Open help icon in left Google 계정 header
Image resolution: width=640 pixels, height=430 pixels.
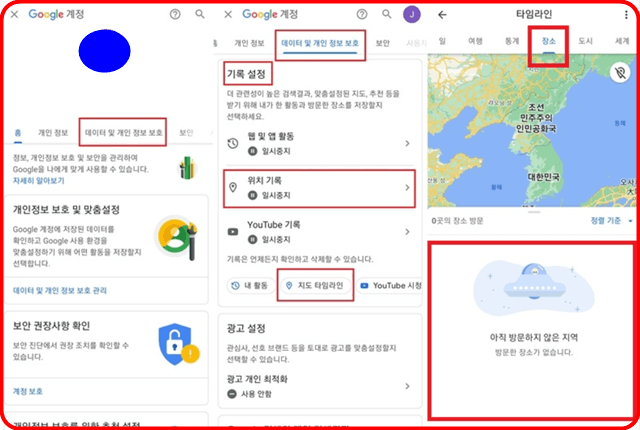[x=175, y=15]
